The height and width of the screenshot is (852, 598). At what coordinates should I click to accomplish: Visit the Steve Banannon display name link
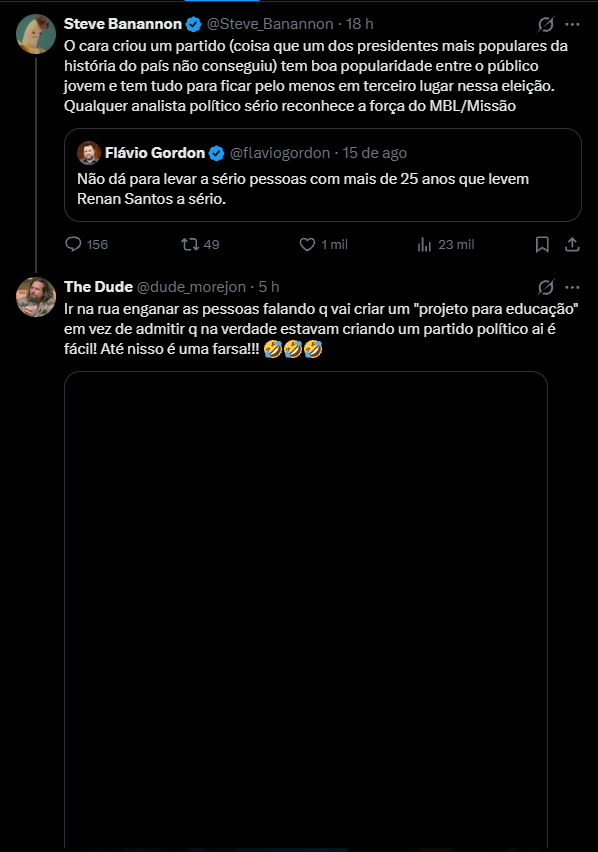coord(123,24)
